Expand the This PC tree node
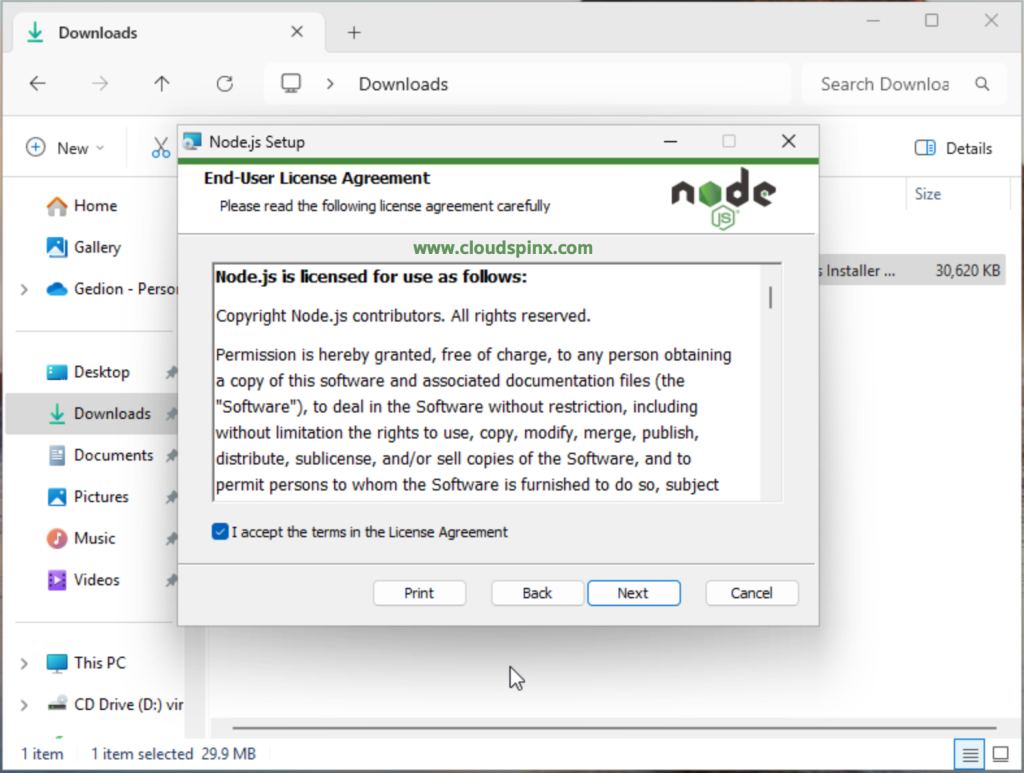 [24, 663]
